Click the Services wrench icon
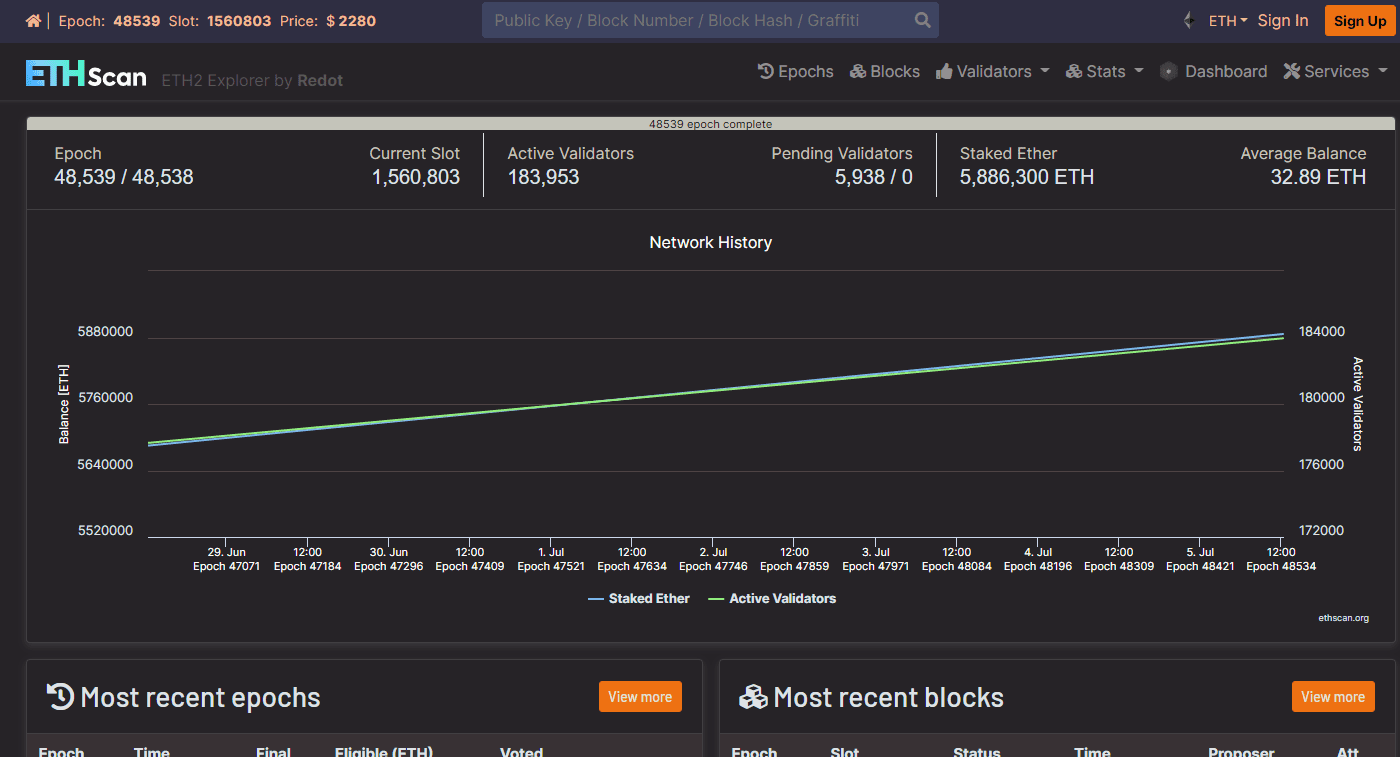The height and width of the screenshot is (757, 1400). [x=1291, y=71]
